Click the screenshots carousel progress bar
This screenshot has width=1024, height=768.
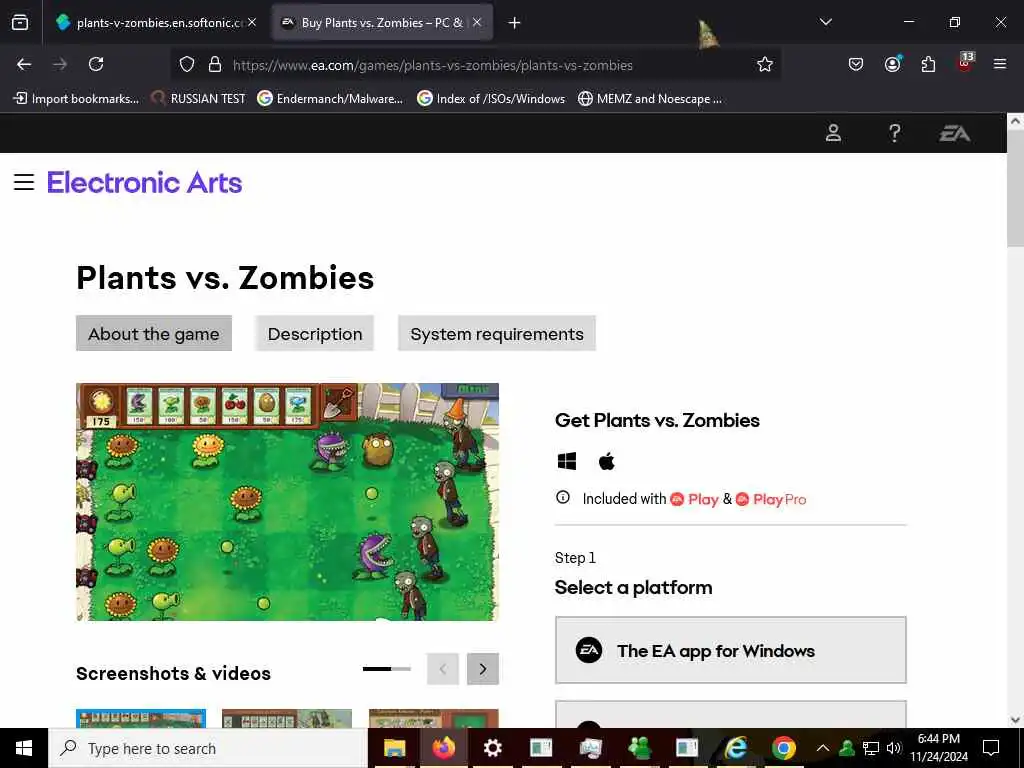pyautogui.click(x=387, y=669)
